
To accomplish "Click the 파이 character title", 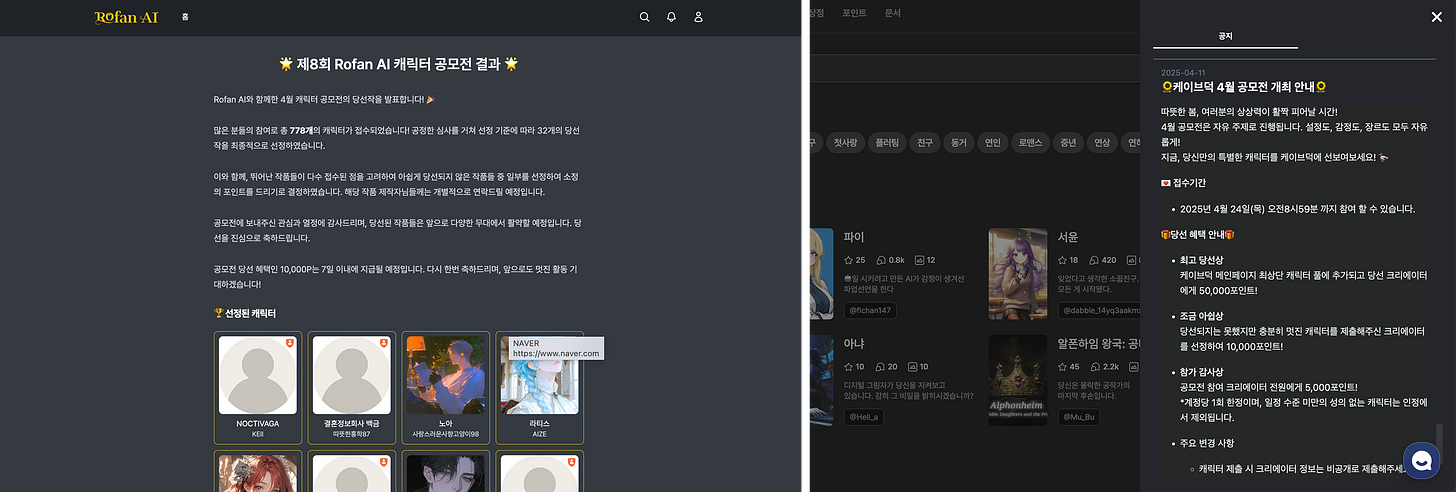I will tap(854, 237).
